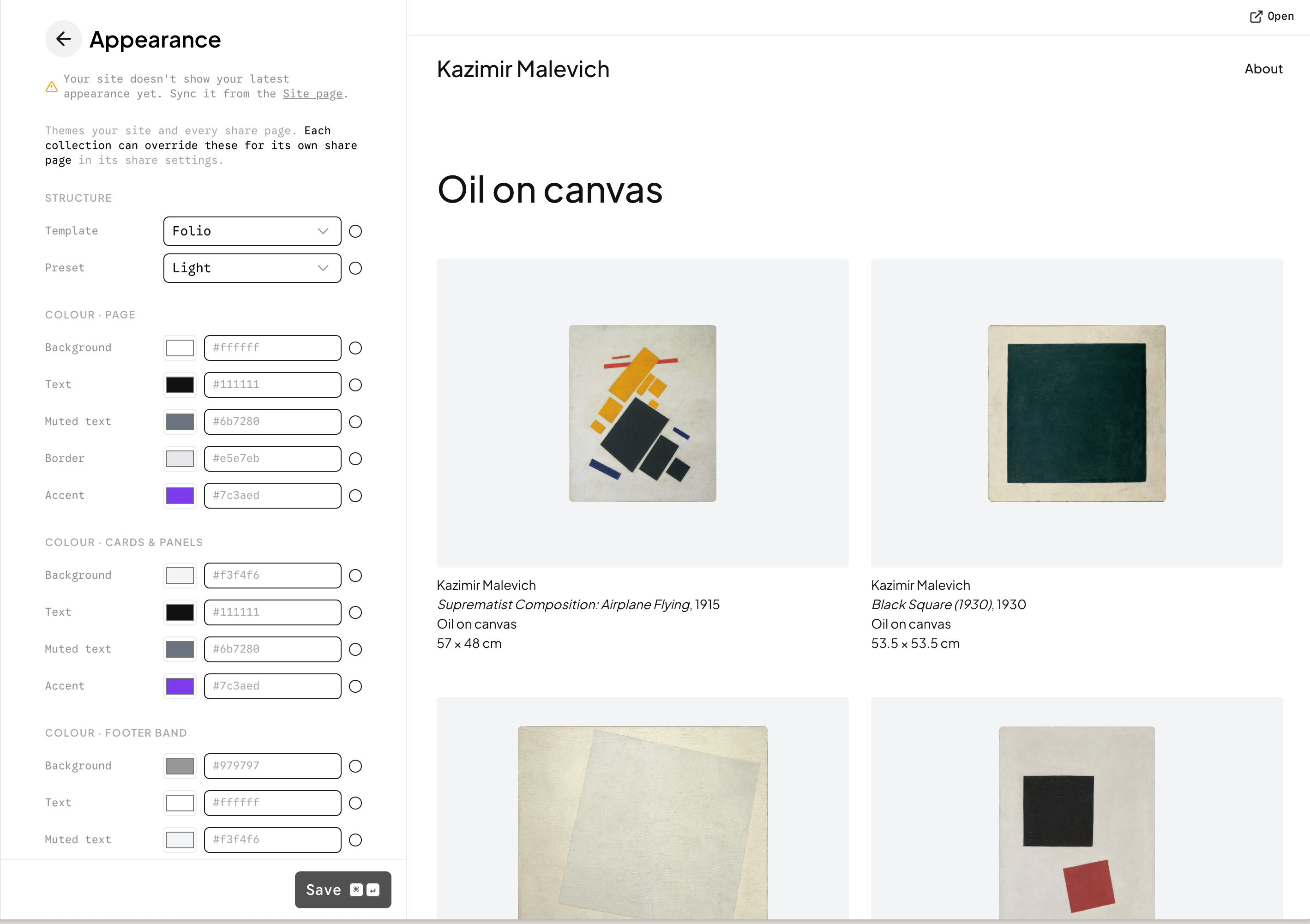Click the Border hex field #e5e7eb

pos(273,459)
